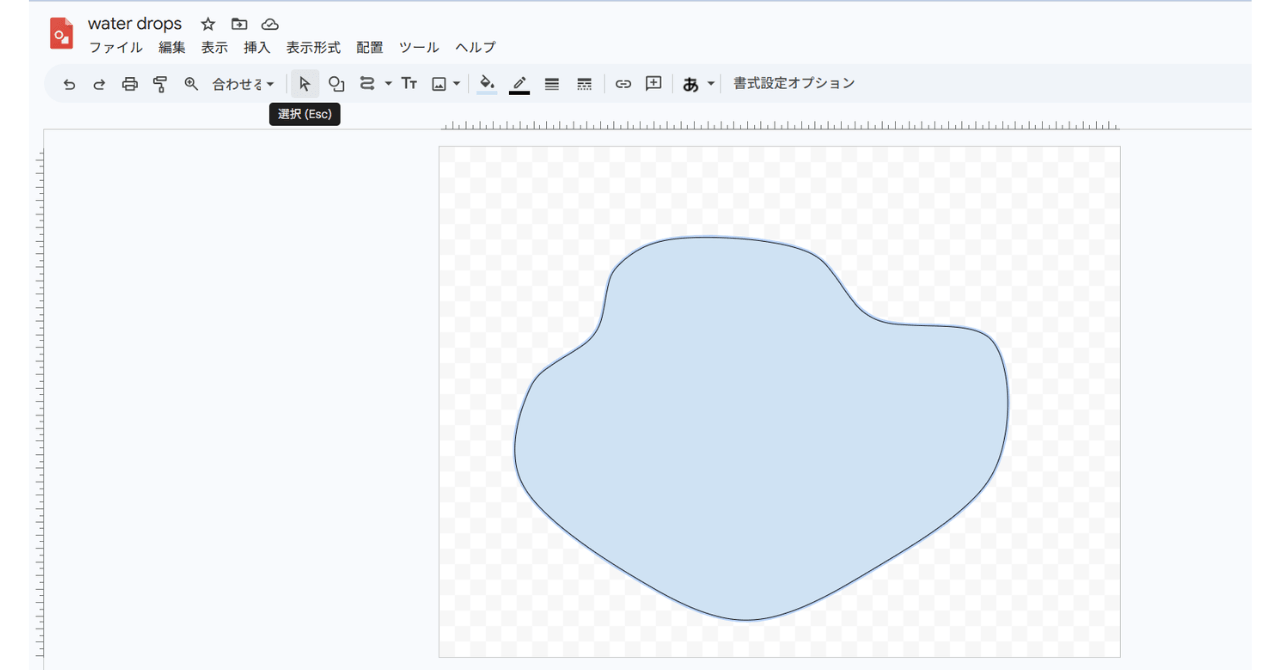Click the 書式設定オプション button
The height and width of the screenshot is (670, 1280).
click(794, 83)
